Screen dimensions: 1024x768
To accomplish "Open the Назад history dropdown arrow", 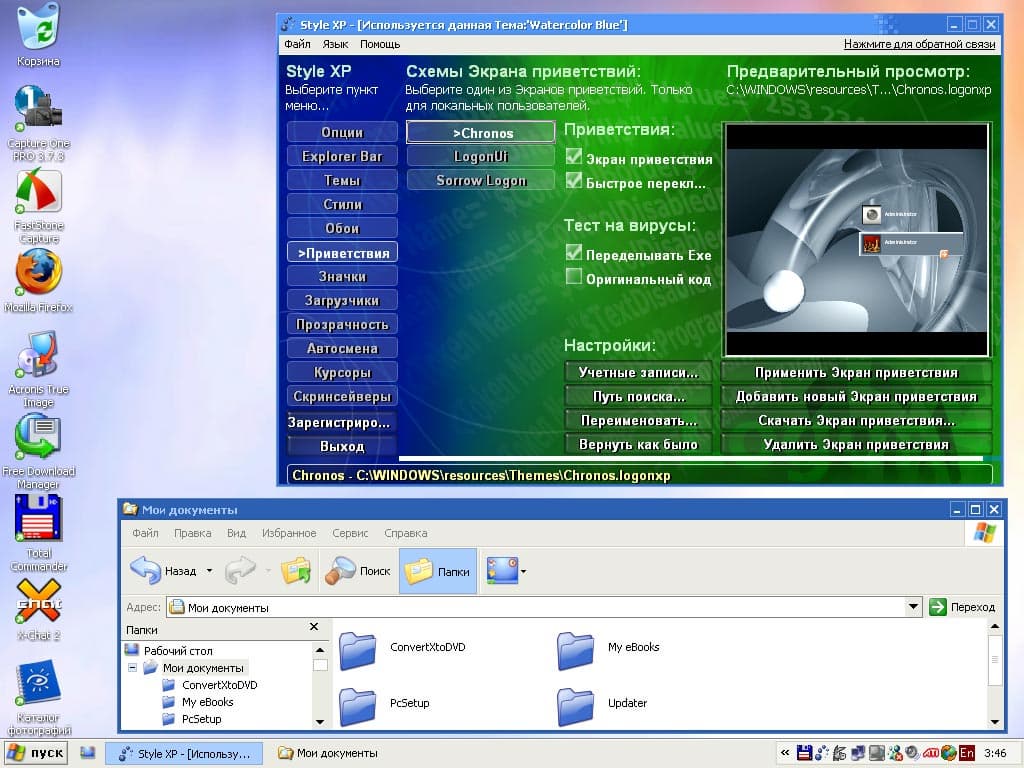I will [209, 571].
